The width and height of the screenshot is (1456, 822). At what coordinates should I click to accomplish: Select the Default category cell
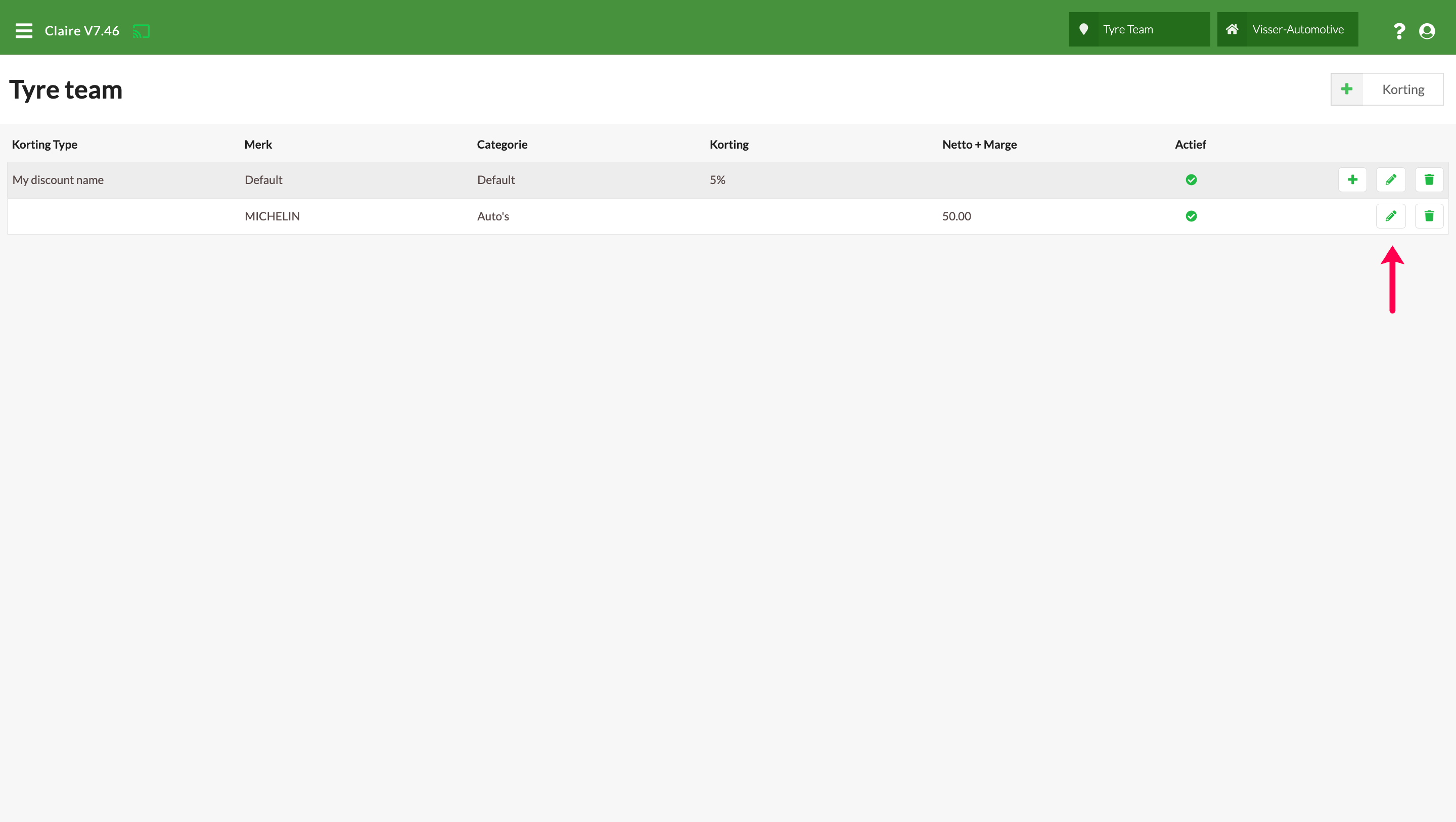(x=495, y=180)
